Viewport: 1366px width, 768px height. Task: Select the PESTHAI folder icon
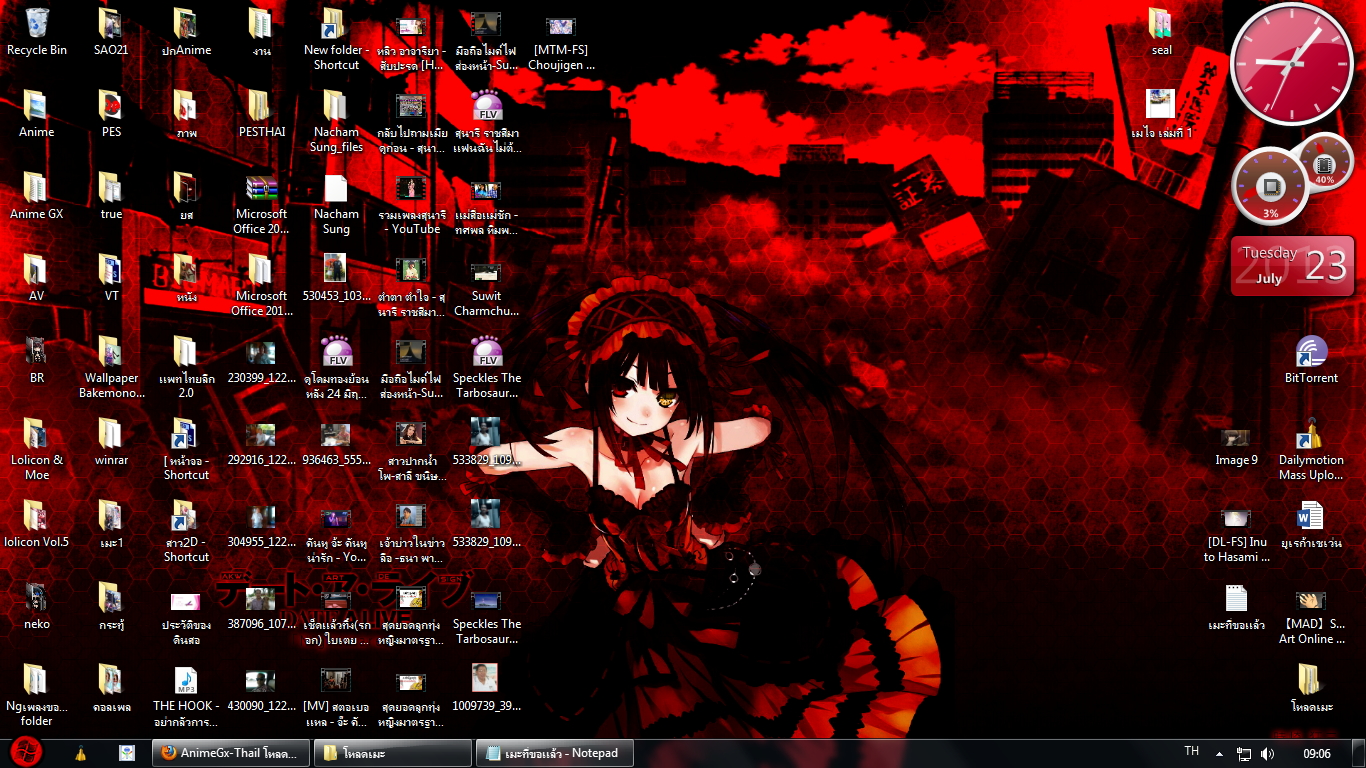[x=262, y=114]
